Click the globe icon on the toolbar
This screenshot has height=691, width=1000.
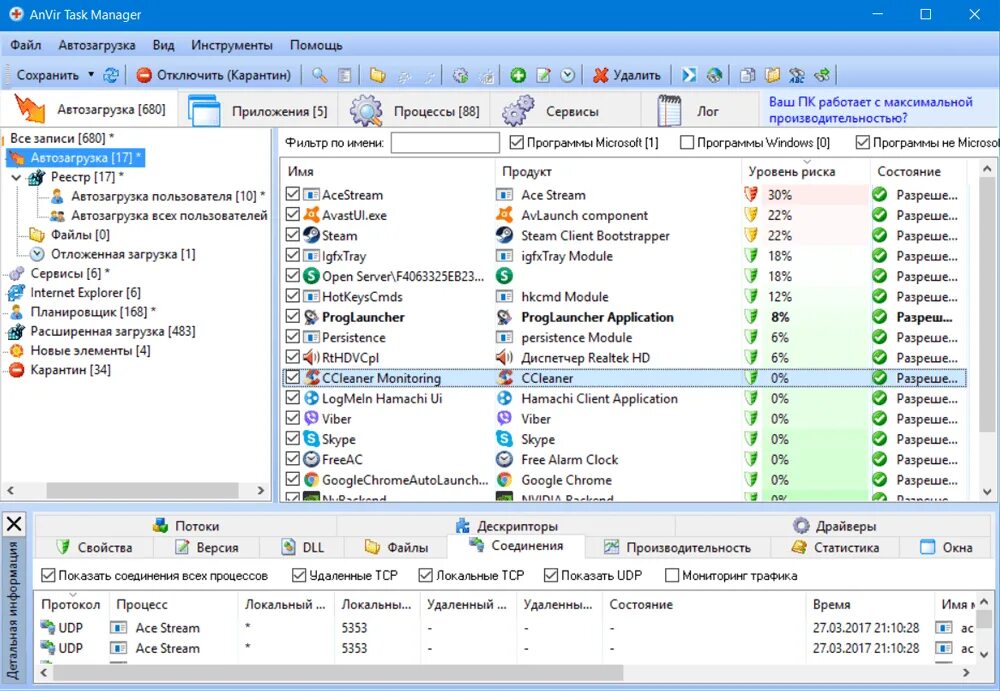715,75
